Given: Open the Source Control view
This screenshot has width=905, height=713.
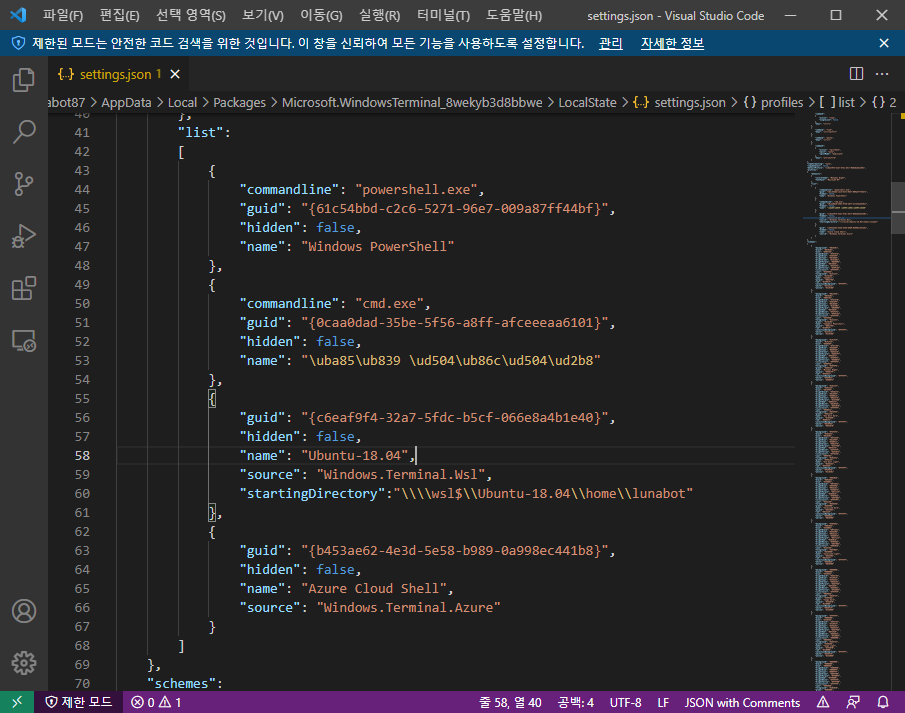Looking at the screenshot, I should click(24, 184).
